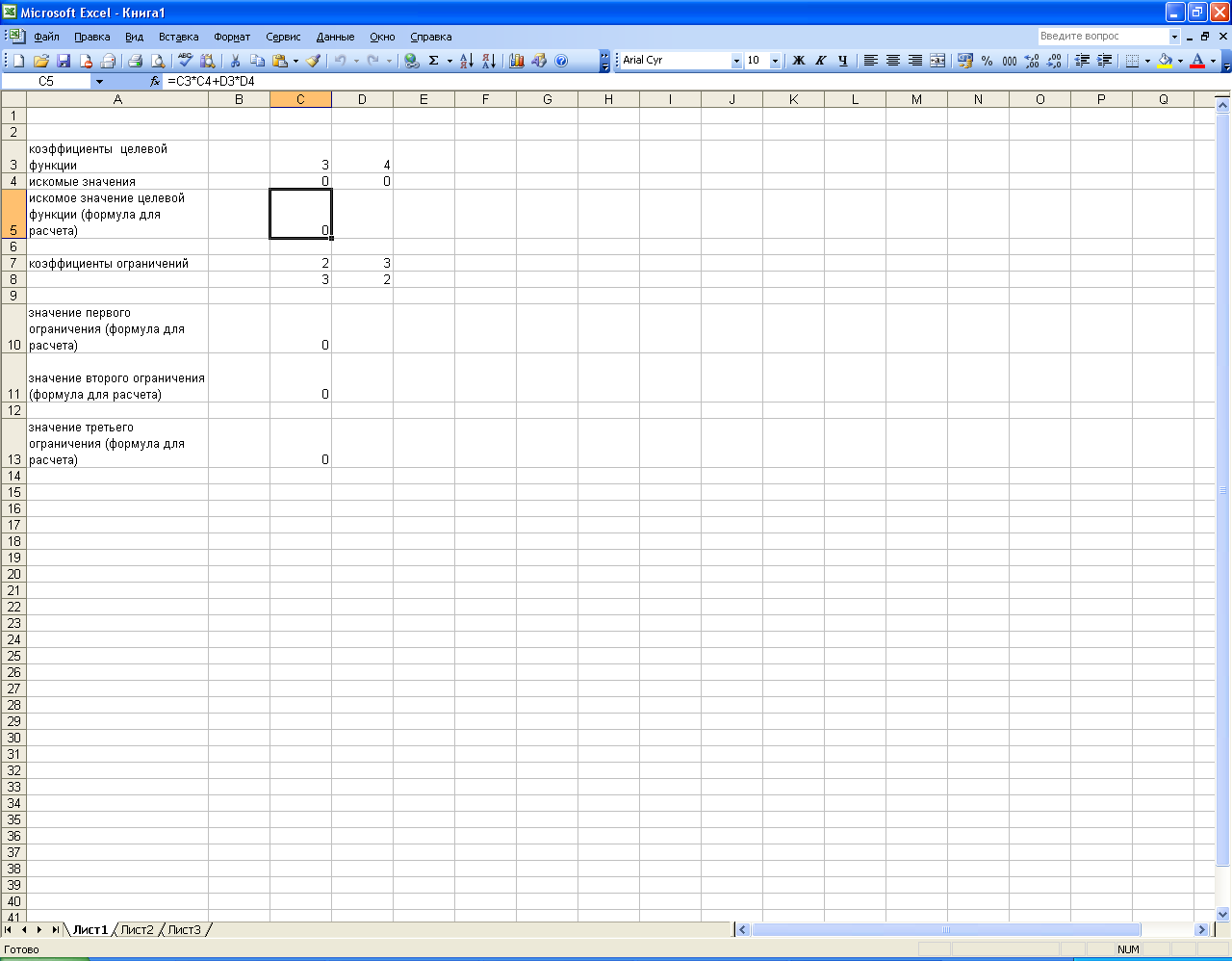
Task: Open the Paste options dropdown arrow
Action: (x=295, y=61)
